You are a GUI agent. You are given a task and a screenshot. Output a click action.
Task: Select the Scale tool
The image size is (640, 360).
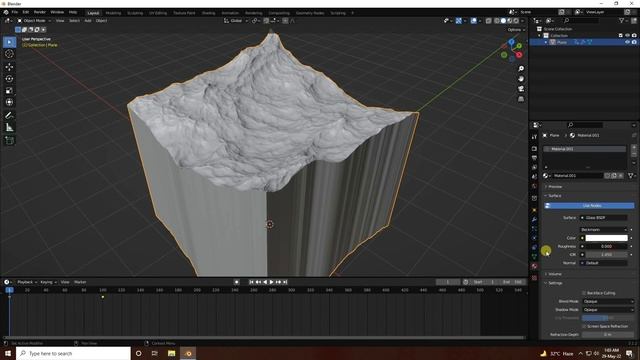pos(9,91)
